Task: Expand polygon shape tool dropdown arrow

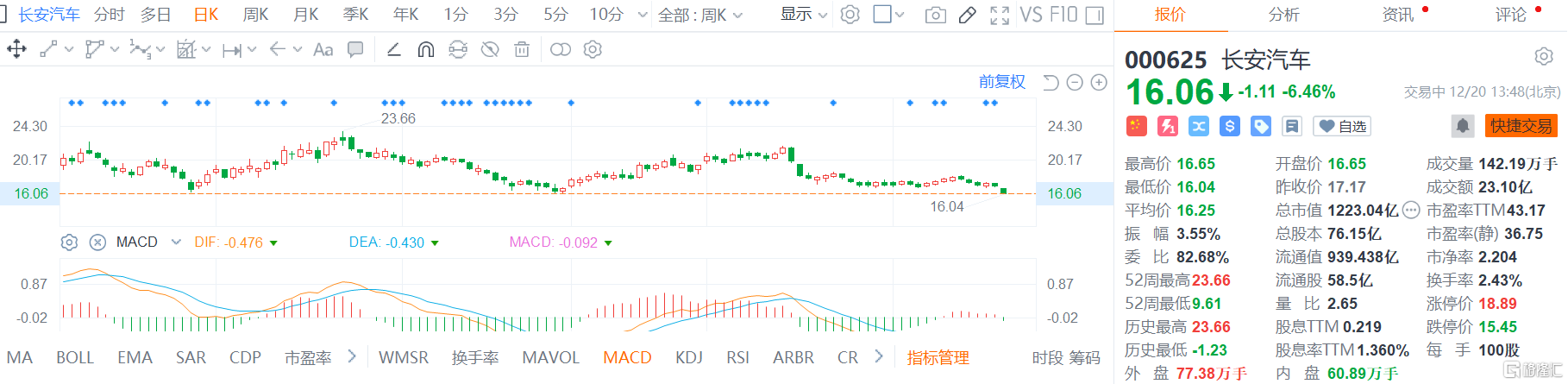Action: [x=115, y=50]
